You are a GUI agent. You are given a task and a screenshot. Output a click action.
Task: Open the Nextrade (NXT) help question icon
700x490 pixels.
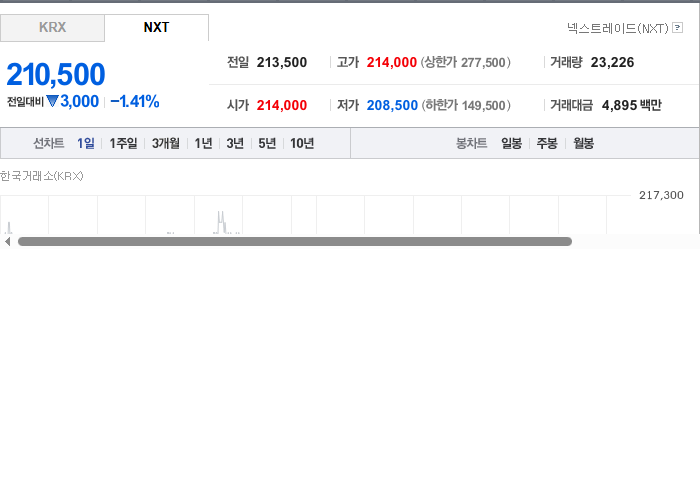pos(677,28)
